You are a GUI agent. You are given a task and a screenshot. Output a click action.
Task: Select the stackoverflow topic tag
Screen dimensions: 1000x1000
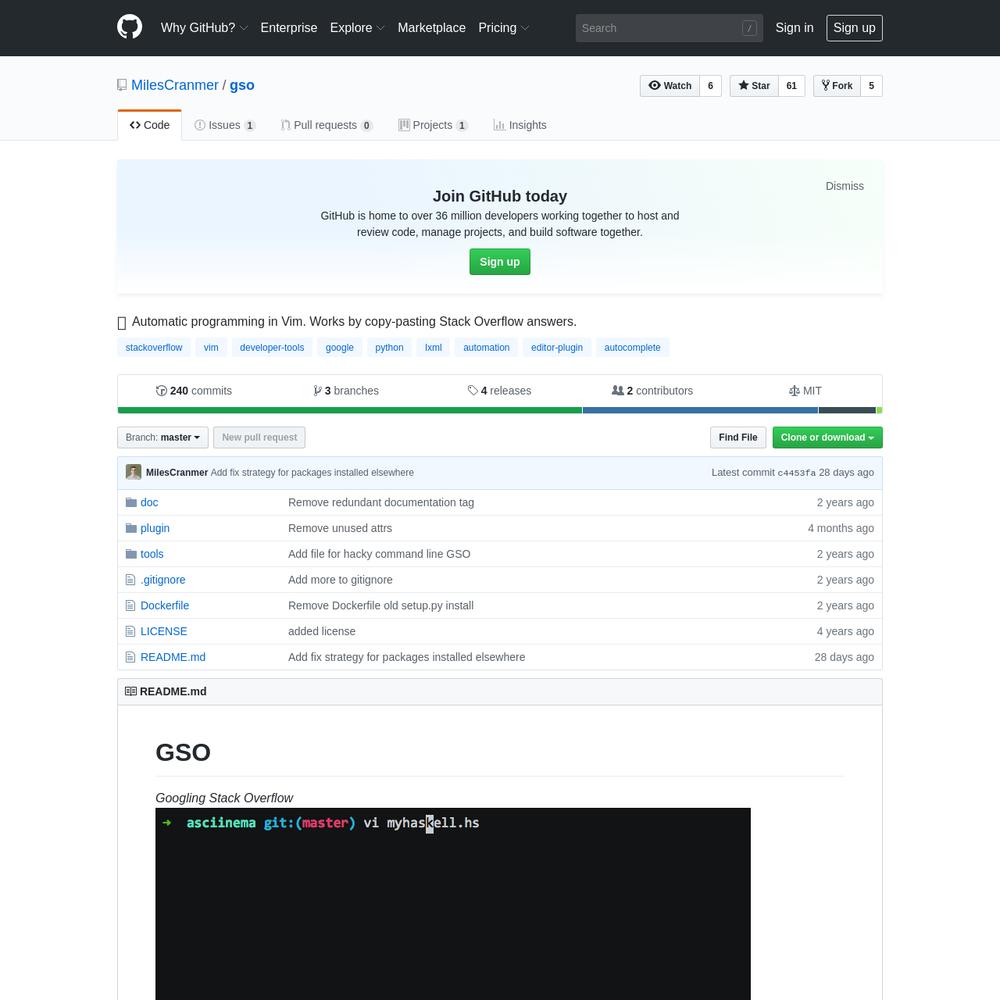coord(154,348)
